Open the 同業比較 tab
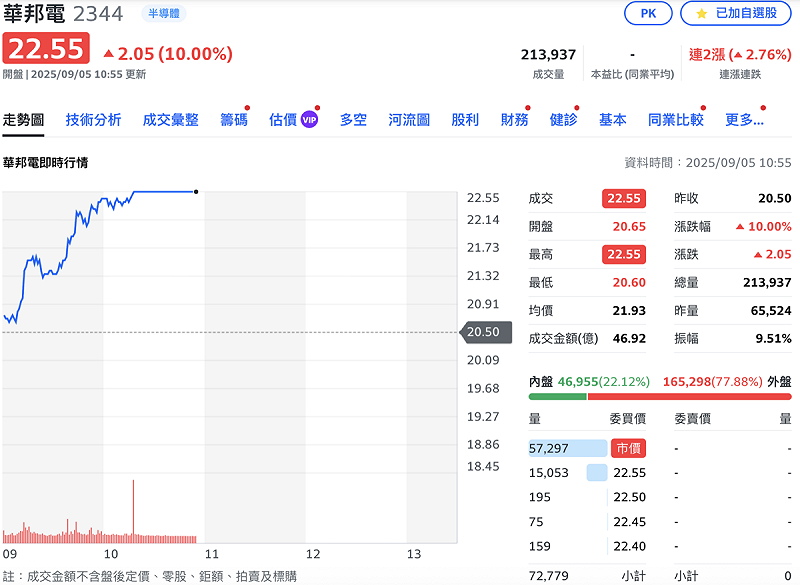800x585 pixels. pyautogui.click(x=676, y=120)
